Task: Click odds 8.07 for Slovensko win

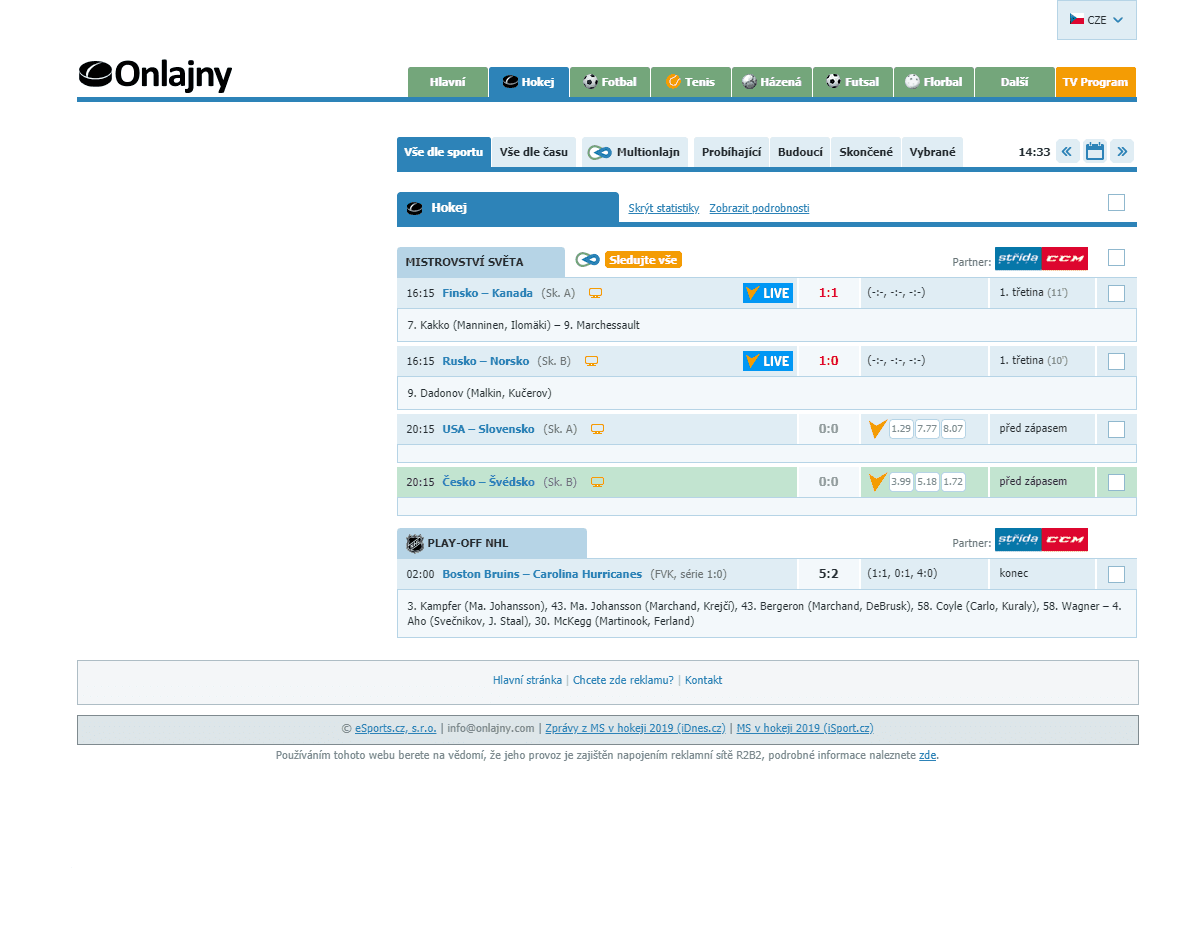Action: coord(953,429)
